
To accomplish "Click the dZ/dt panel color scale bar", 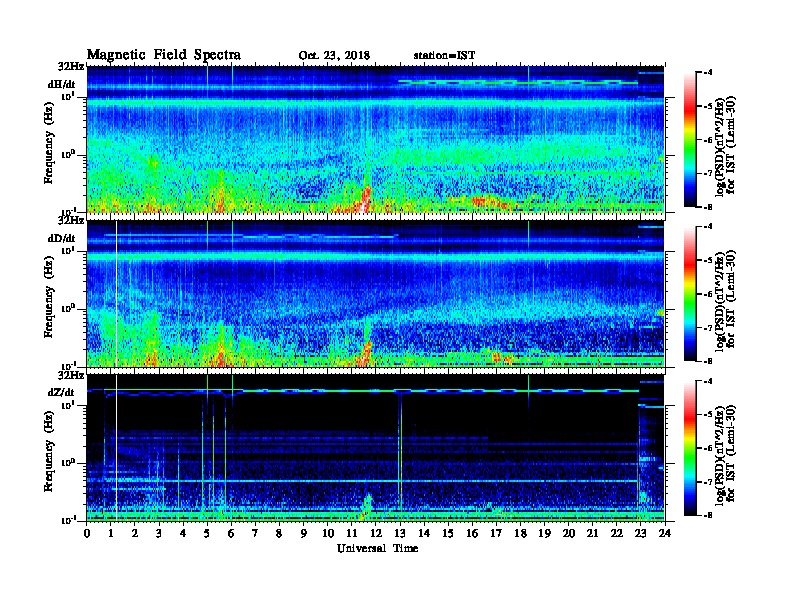I will pos(689,448).
